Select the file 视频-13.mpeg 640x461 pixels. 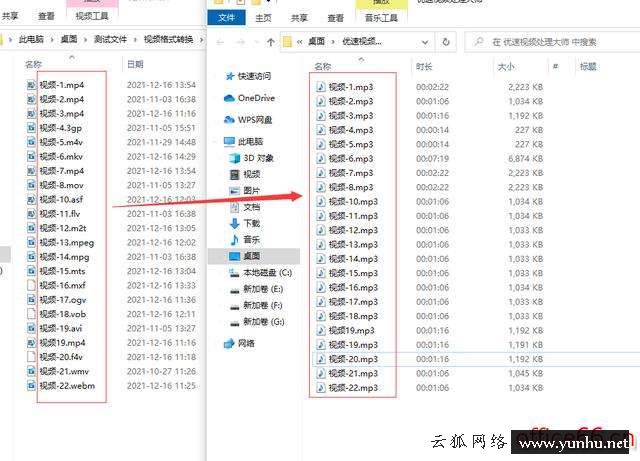[67, 243]
